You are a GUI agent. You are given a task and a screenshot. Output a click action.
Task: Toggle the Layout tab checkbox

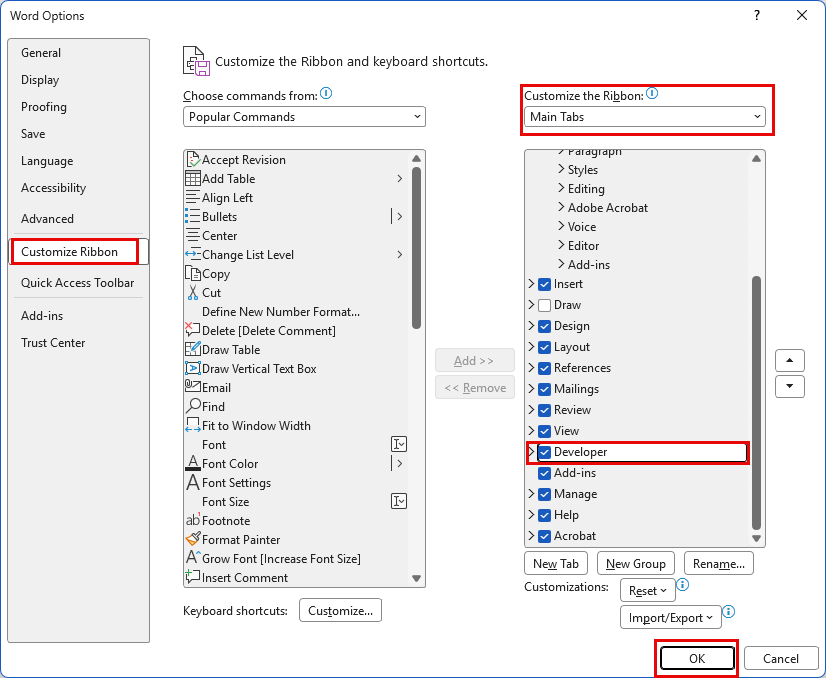click(x=545, y=348)
